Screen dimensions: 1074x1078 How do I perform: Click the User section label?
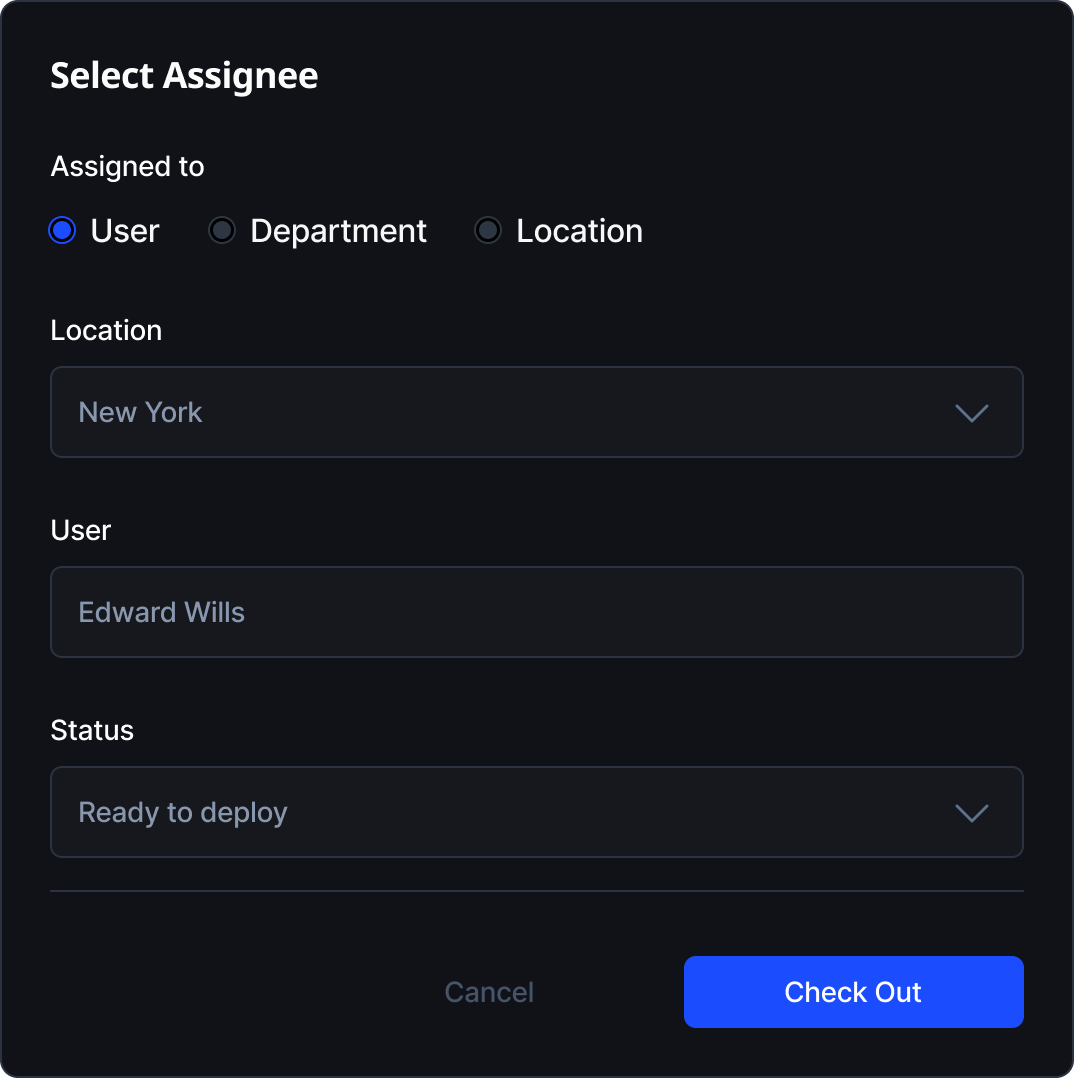(x=80, y=530)
